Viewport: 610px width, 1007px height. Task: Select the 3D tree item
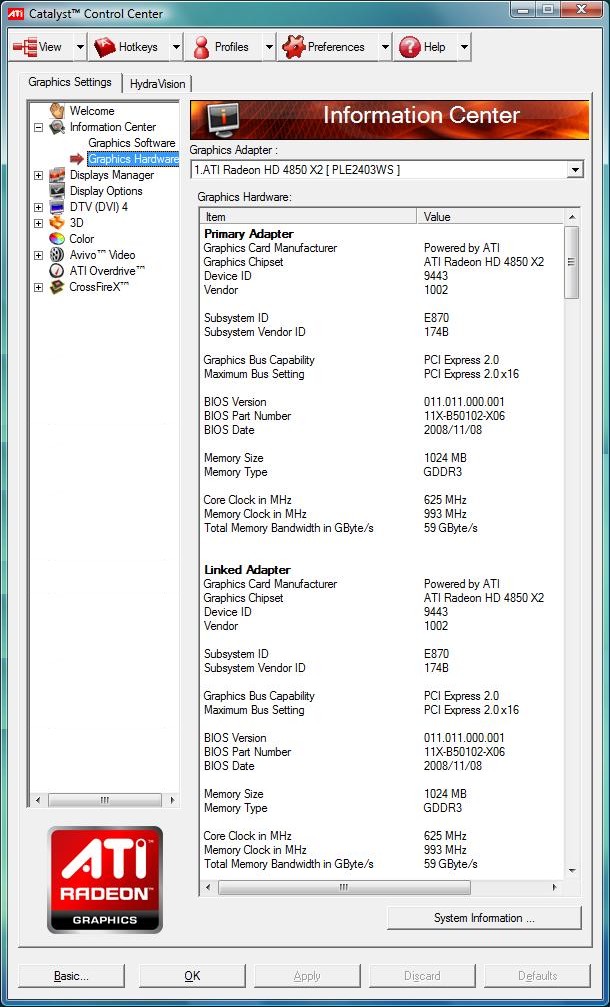point(76,223)
